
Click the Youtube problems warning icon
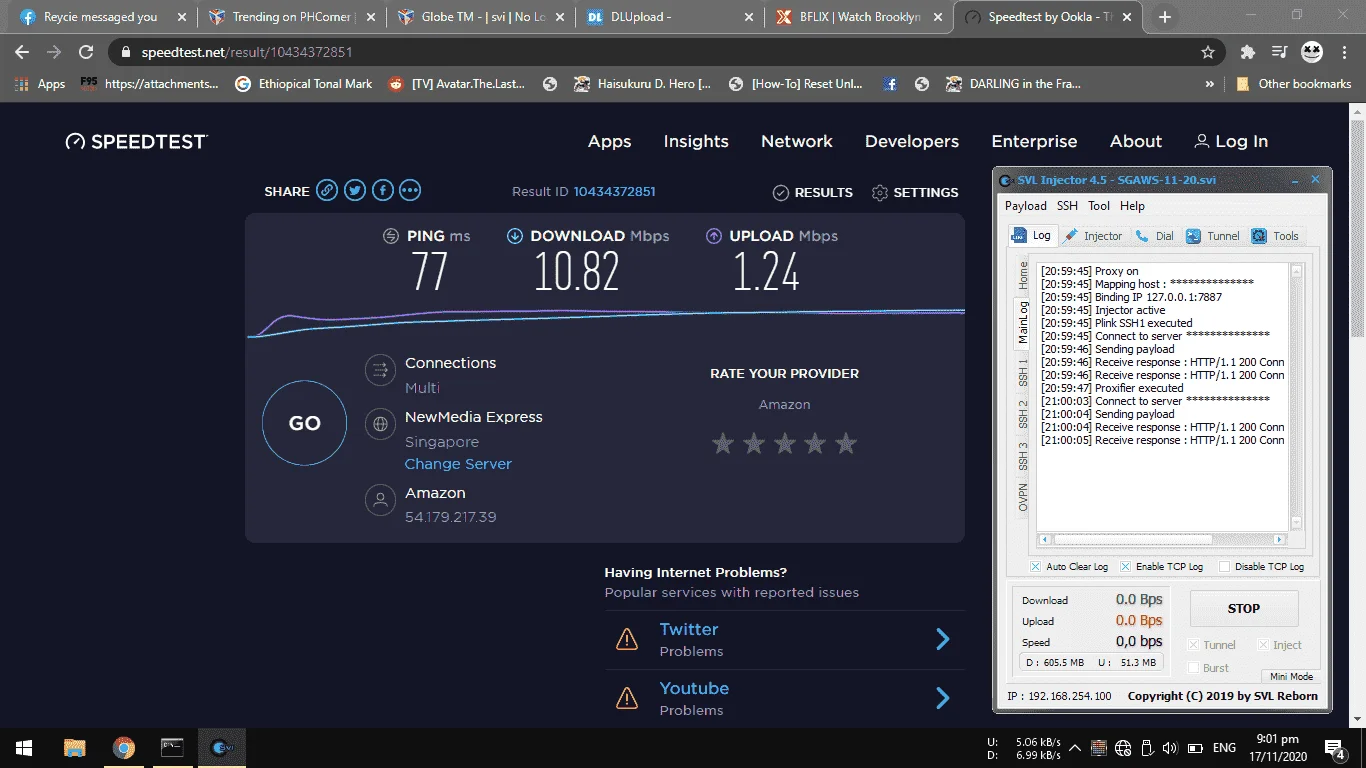tap(627, 698)
